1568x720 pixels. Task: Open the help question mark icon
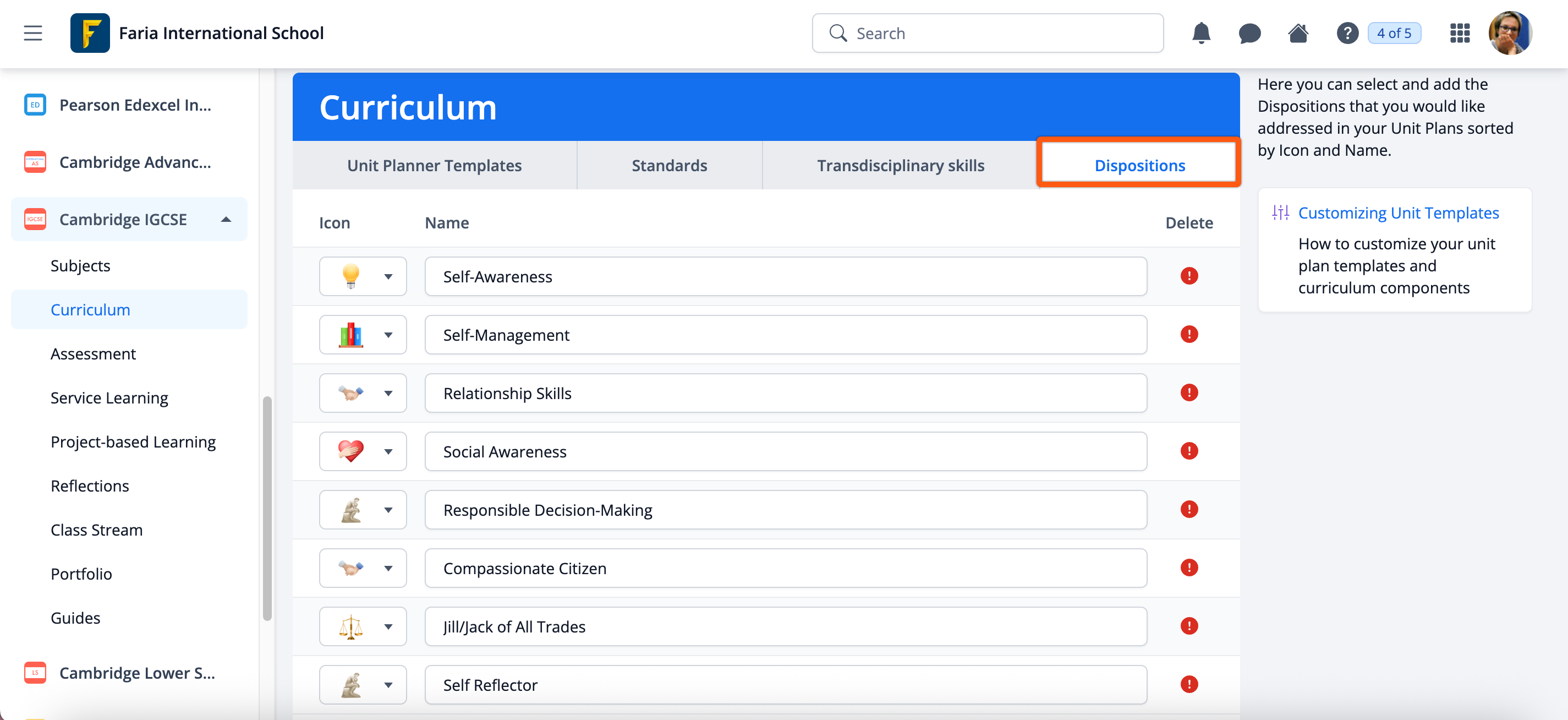point(1347,33)
